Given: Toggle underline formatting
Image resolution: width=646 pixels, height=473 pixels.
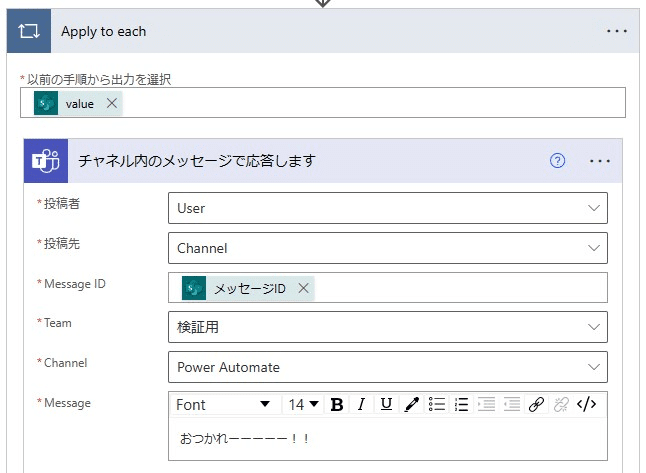Looking at the screenshot, I should (x=386, y=404).
